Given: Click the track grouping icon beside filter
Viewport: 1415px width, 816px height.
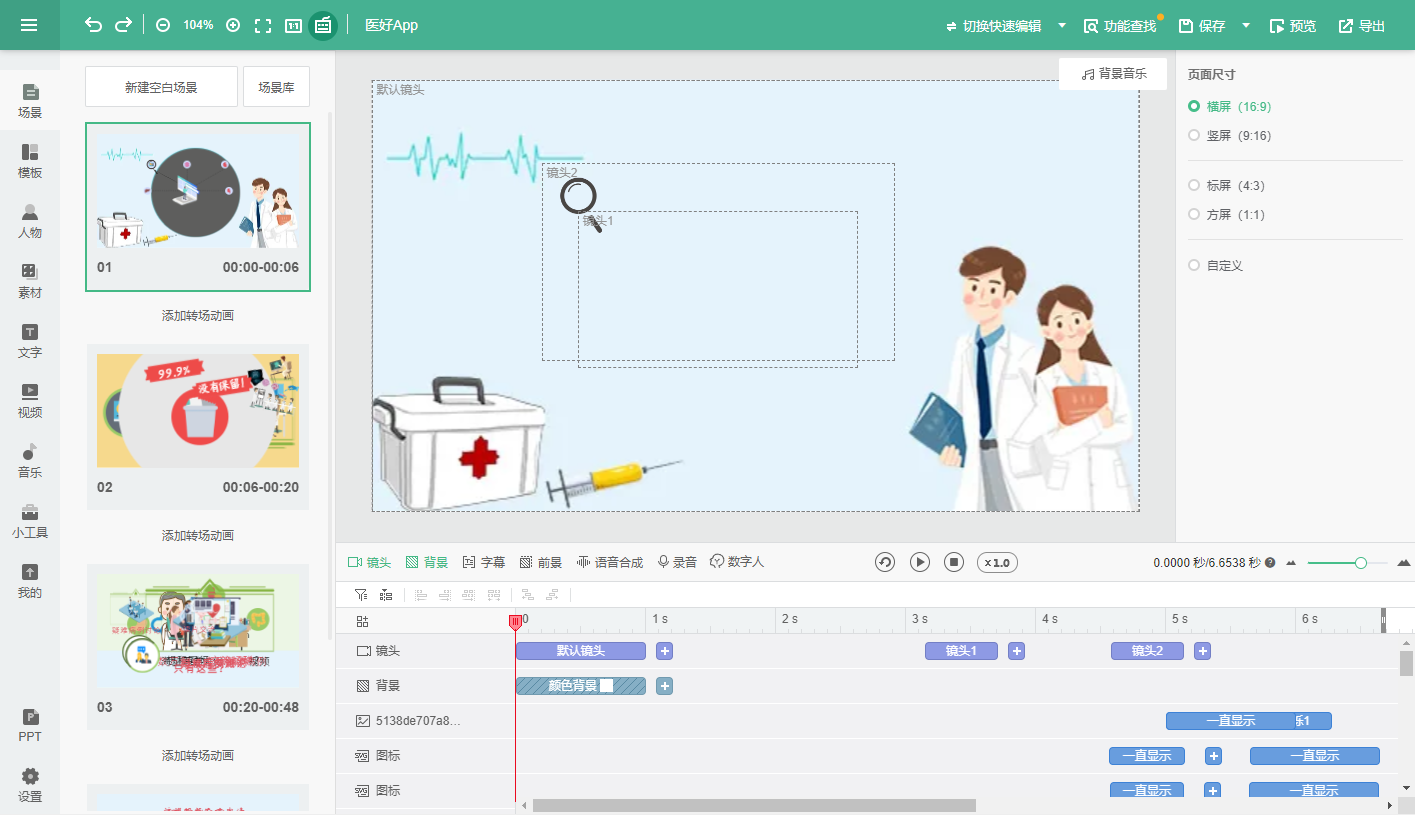Looking at the screenshot, I should 386,595.
